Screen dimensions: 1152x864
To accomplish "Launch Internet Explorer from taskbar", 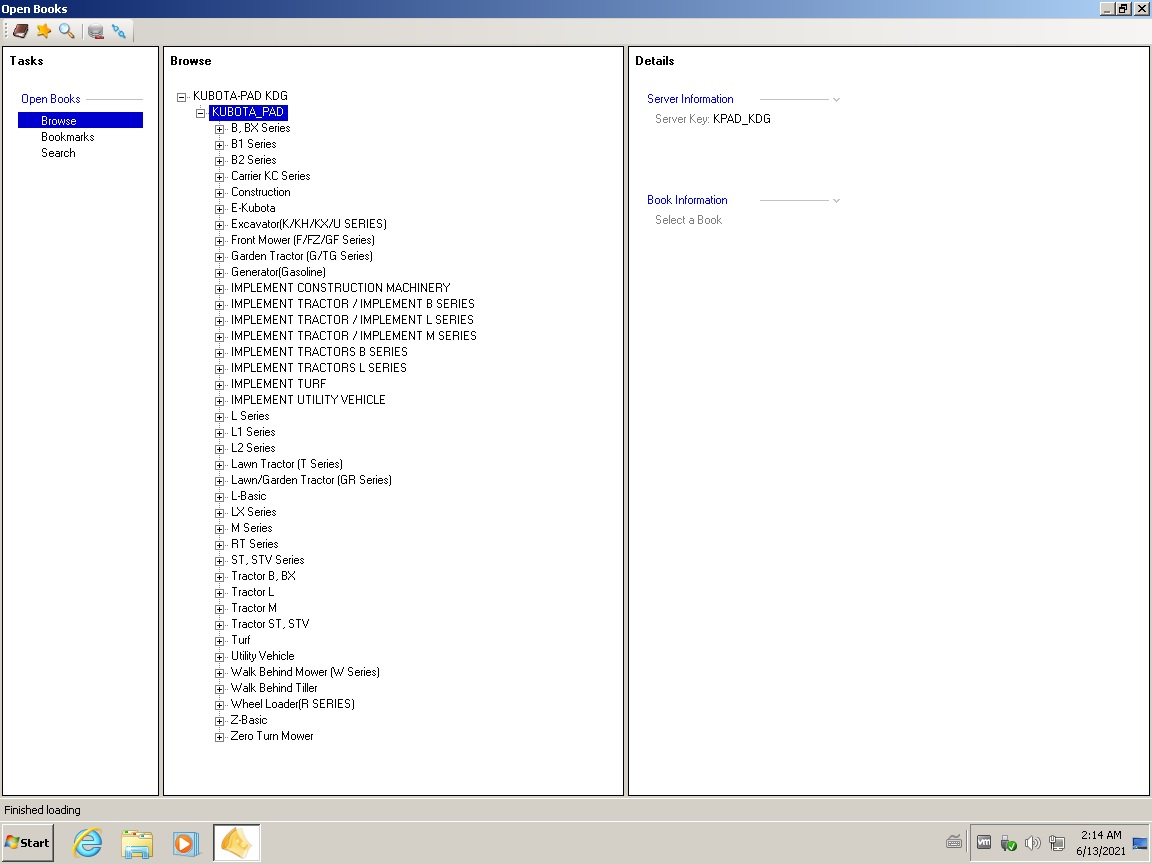I will pyautogui.click(x=87, y=843).
